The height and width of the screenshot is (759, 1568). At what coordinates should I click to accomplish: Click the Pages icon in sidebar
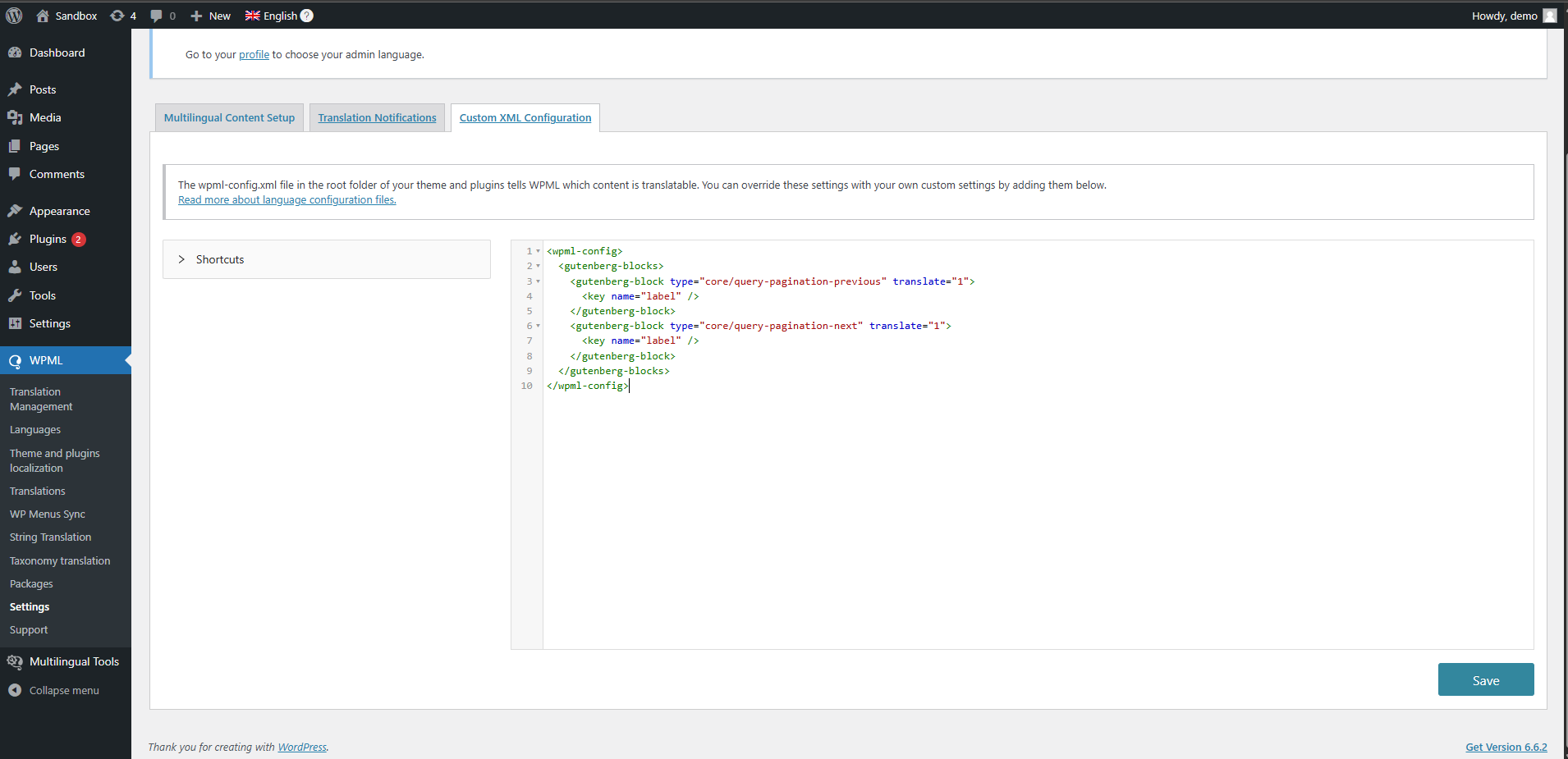click(x=15, y=146)
